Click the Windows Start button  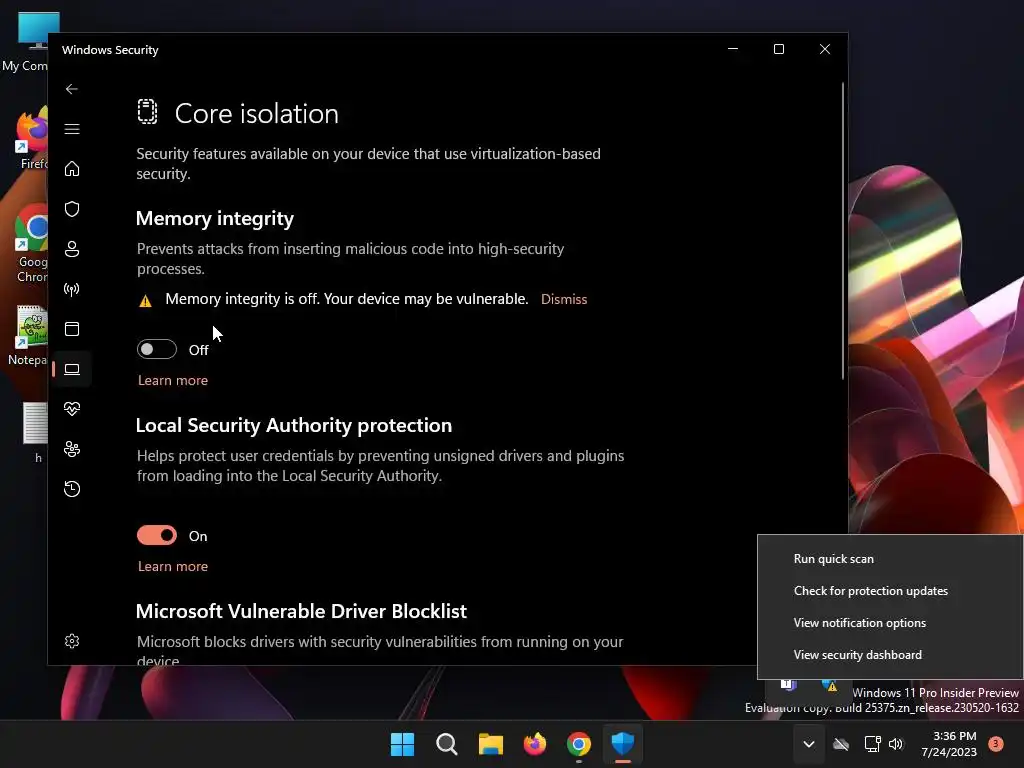pyautogui.click(x=402, y=744)
